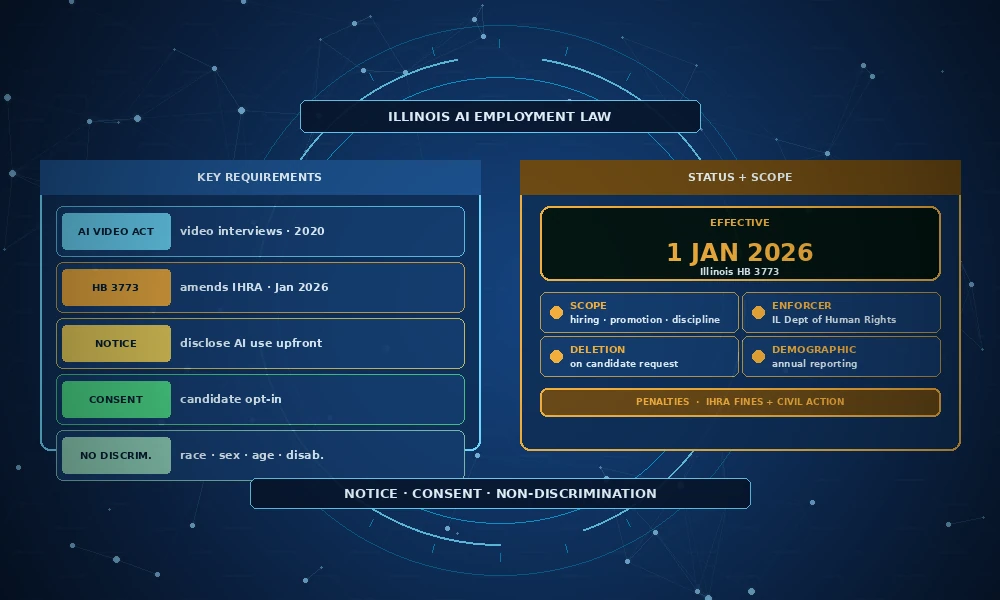Click the Penalties IHRA fines bar

click(740, 402)
